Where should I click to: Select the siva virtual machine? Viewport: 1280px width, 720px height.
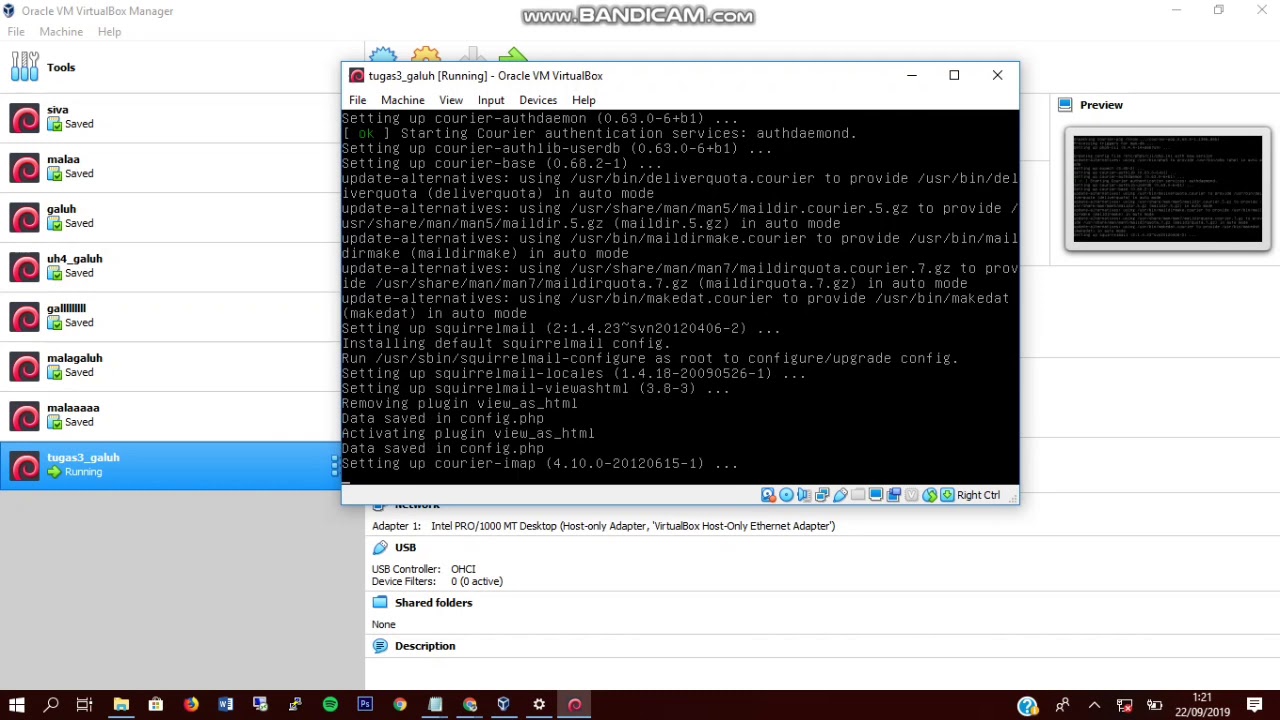[170, 117]
